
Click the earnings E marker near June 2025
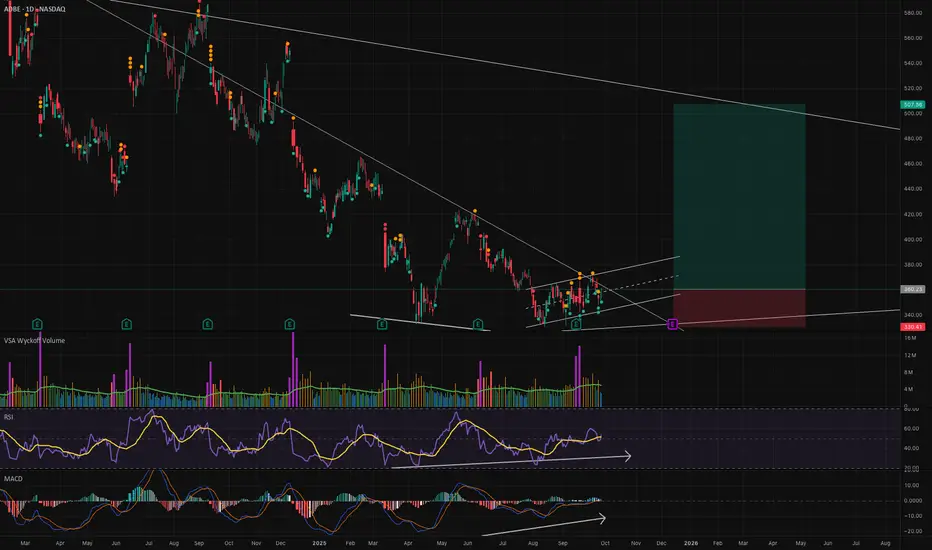point(478,324)
